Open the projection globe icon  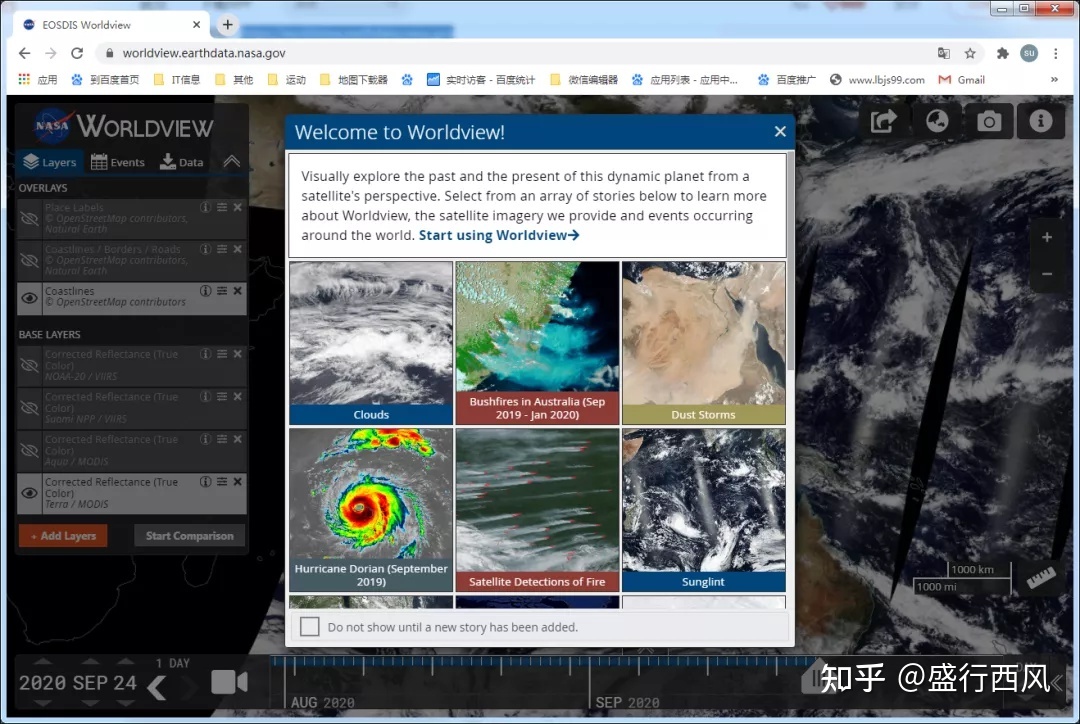point(937,121)
